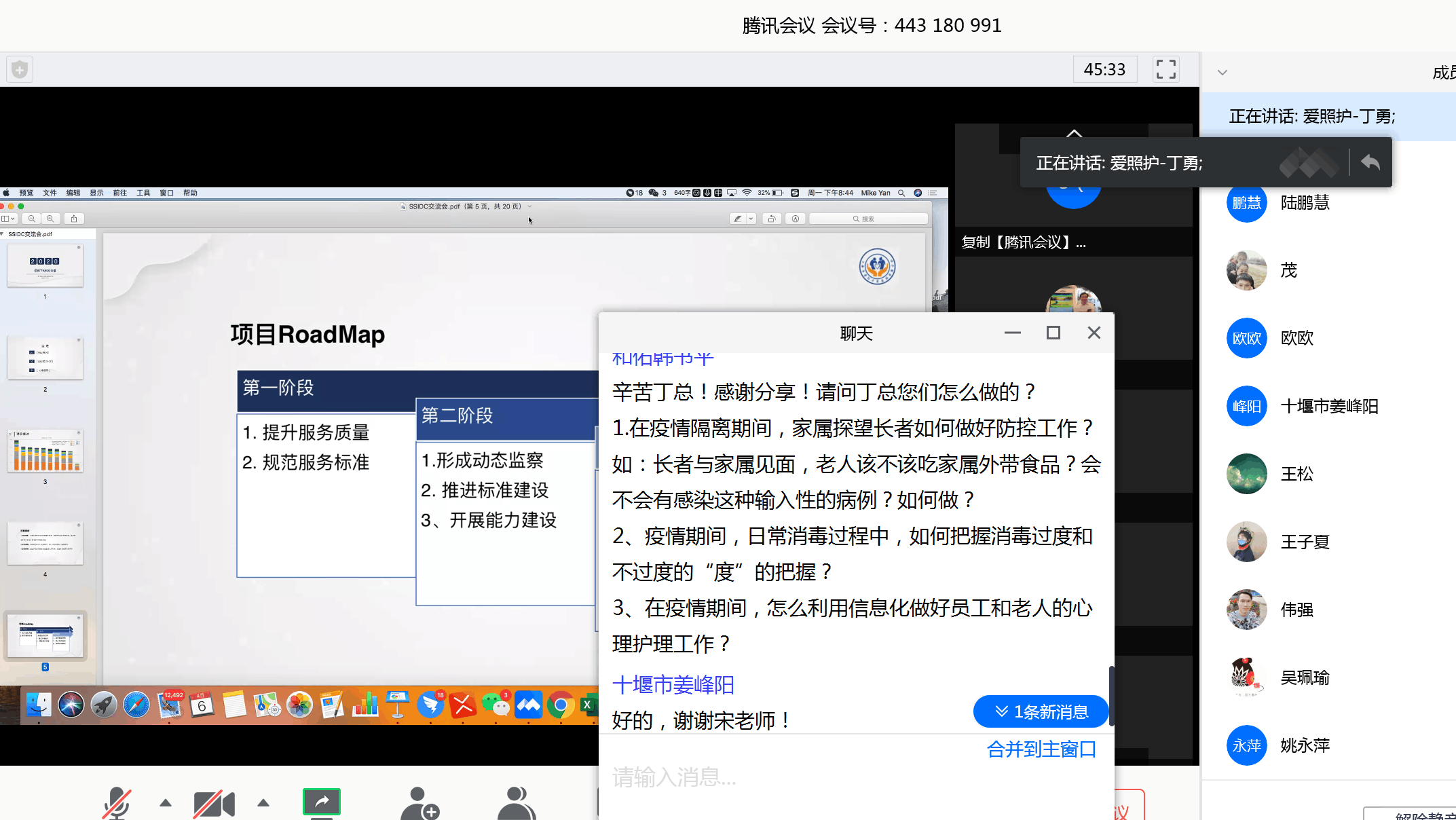Click 复制【腾讯会议】 caption on video tile
The image size is (1456, 820).
click(1024, 242)
